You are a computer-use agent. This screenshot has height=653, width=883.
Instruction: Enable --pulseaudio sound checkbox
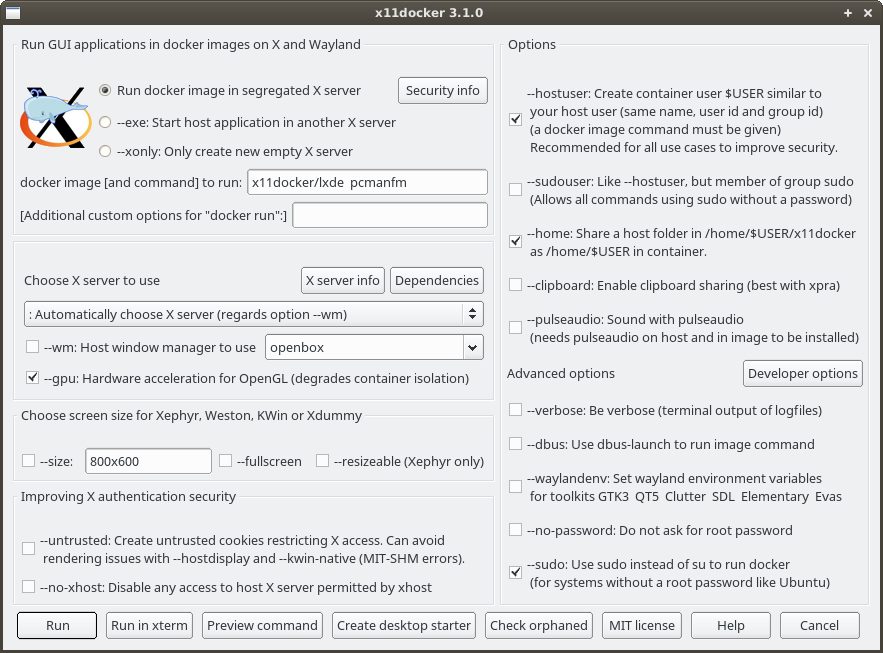coord(515,328)
